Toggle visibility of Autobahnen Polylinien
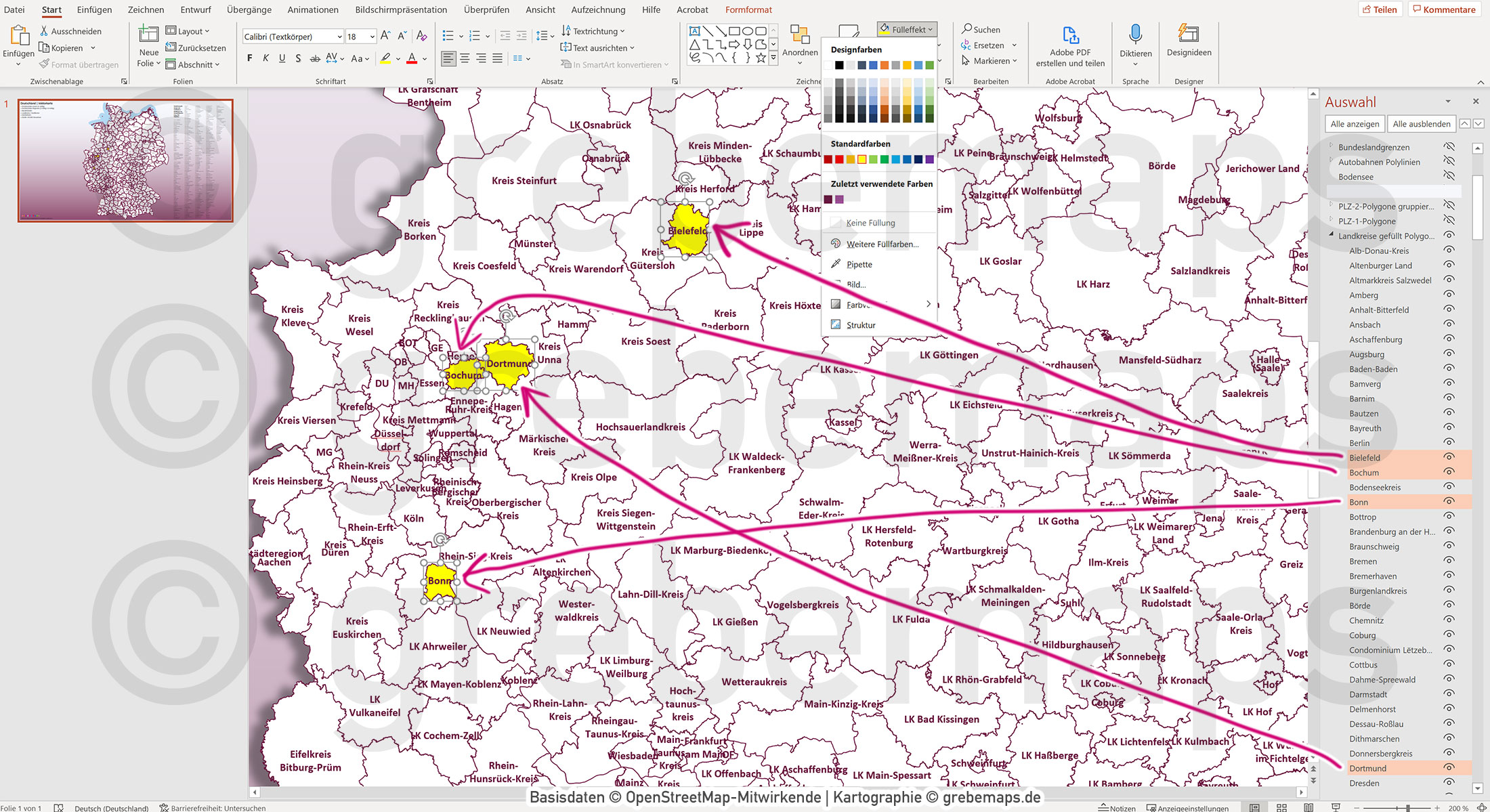Image resolution: width=1490 pixels, height=812 pixels. (1449, 162)
